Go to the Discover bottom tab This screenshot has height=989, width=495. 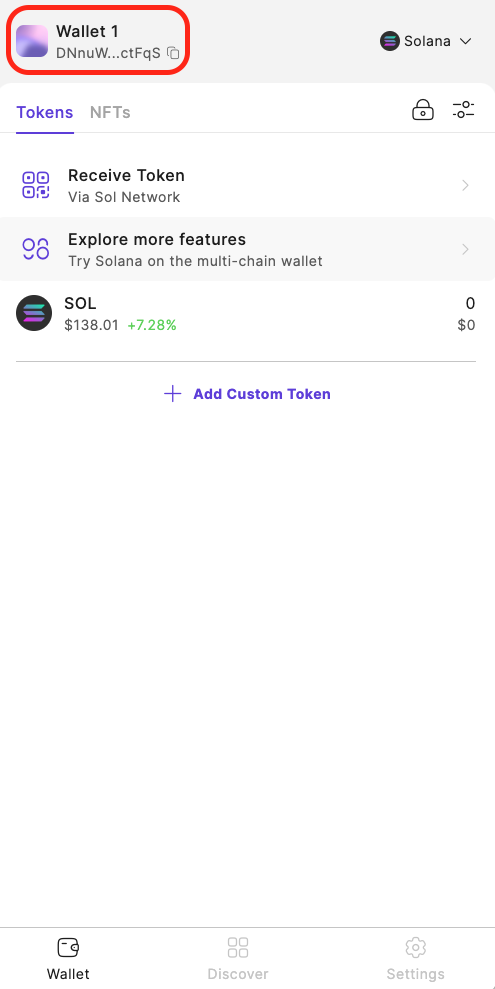point(238,959)
